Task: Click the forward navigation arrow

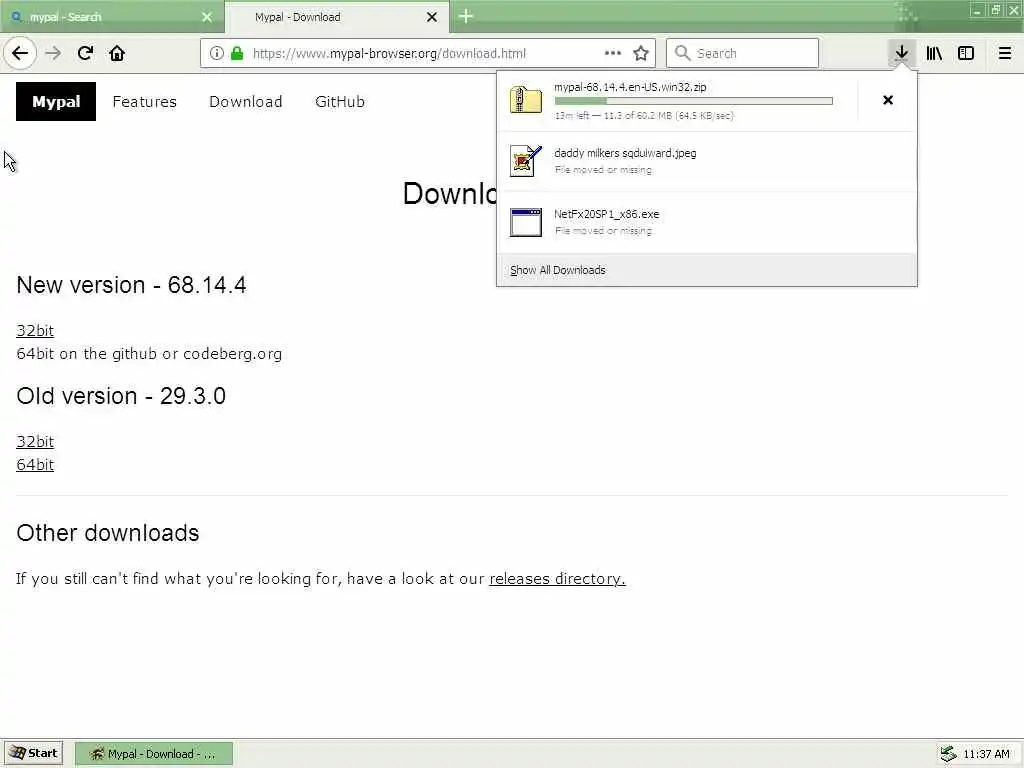Action: click(x=53, y=54)
